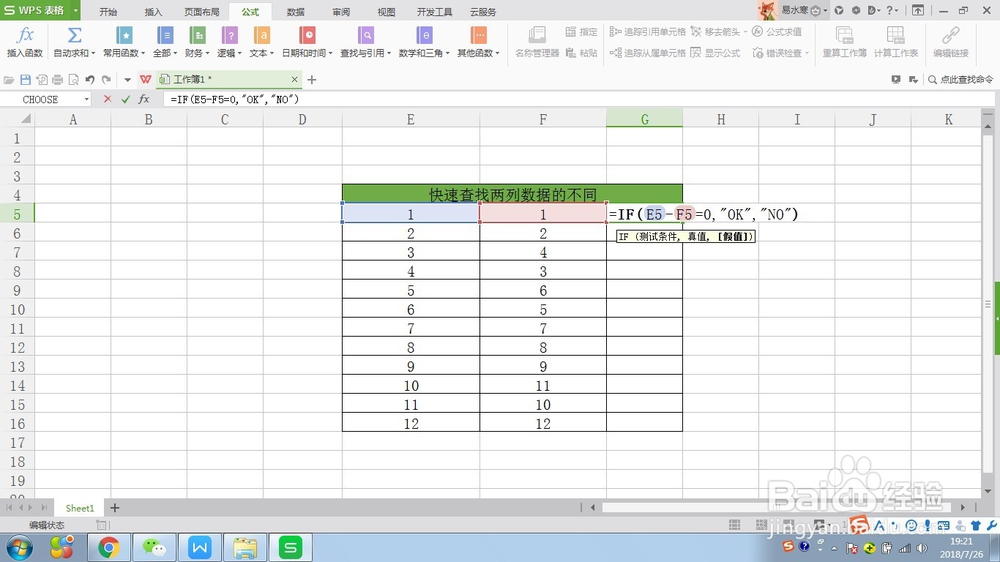Click the Undo arrow icon
The height and width of the screenshot is (562, 1000).
[90, 80]
